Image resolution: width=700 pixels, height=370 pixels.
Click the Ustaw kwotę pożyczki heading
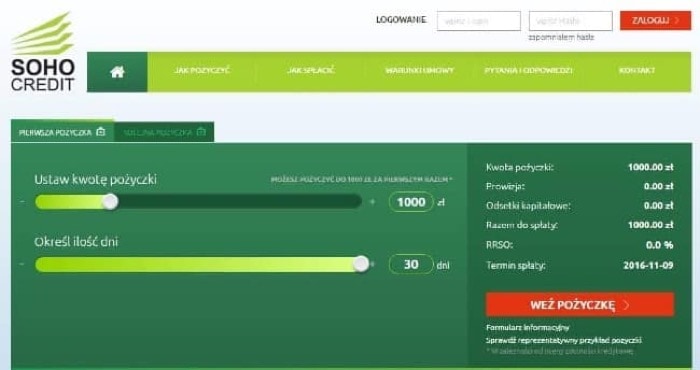(96, 180)
